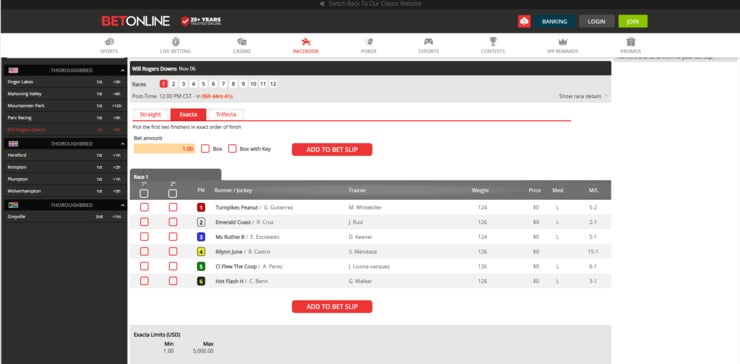The height and width of the screenshot is (364, 740).
Task: Click the Bet amount input field
Action: (x=164, y=149)
